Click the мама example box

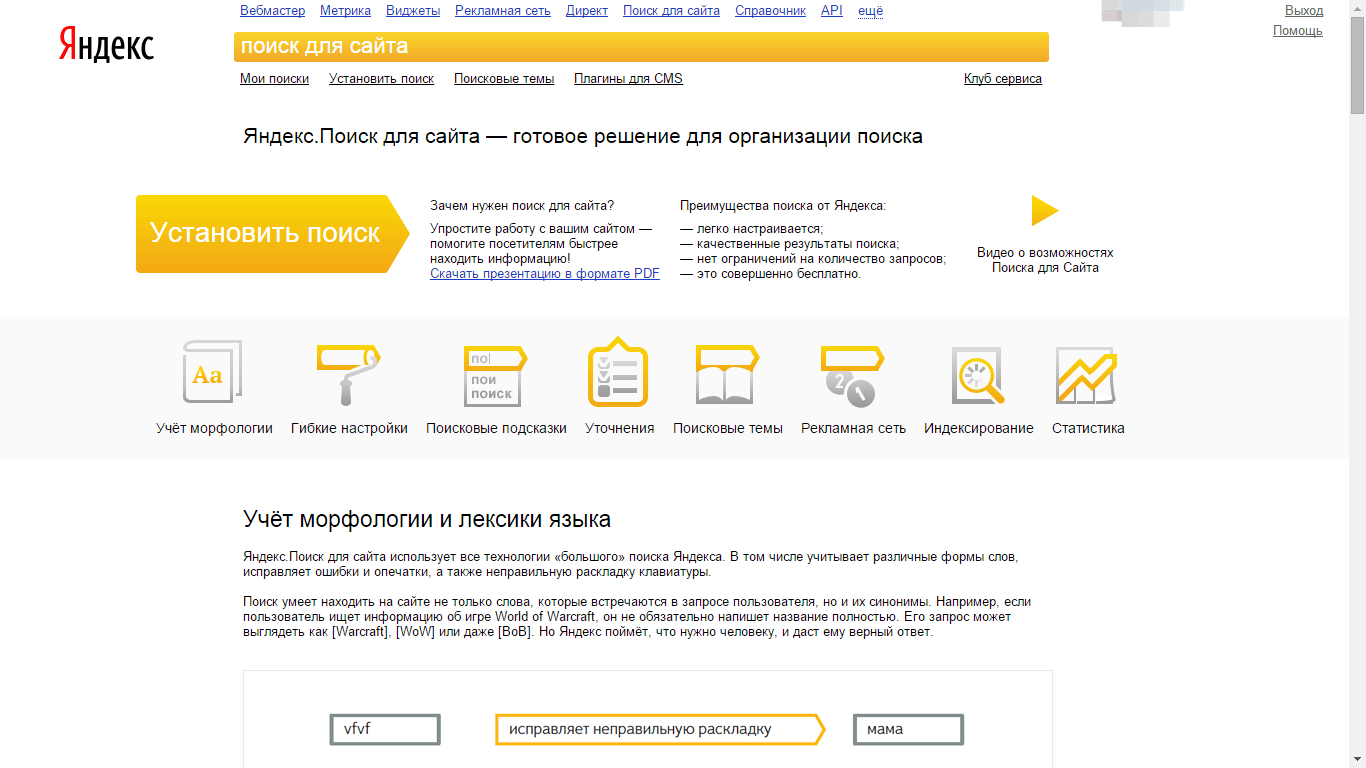pyautogui.click(x=909, y=729)
